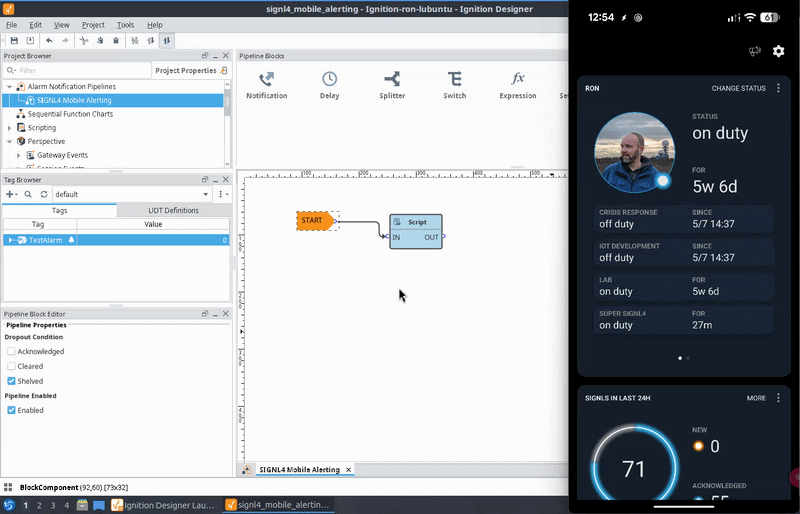Click the megaphone icon in the phone app
The width and height of the screenshot is (800, 514).
pos(755,51)
